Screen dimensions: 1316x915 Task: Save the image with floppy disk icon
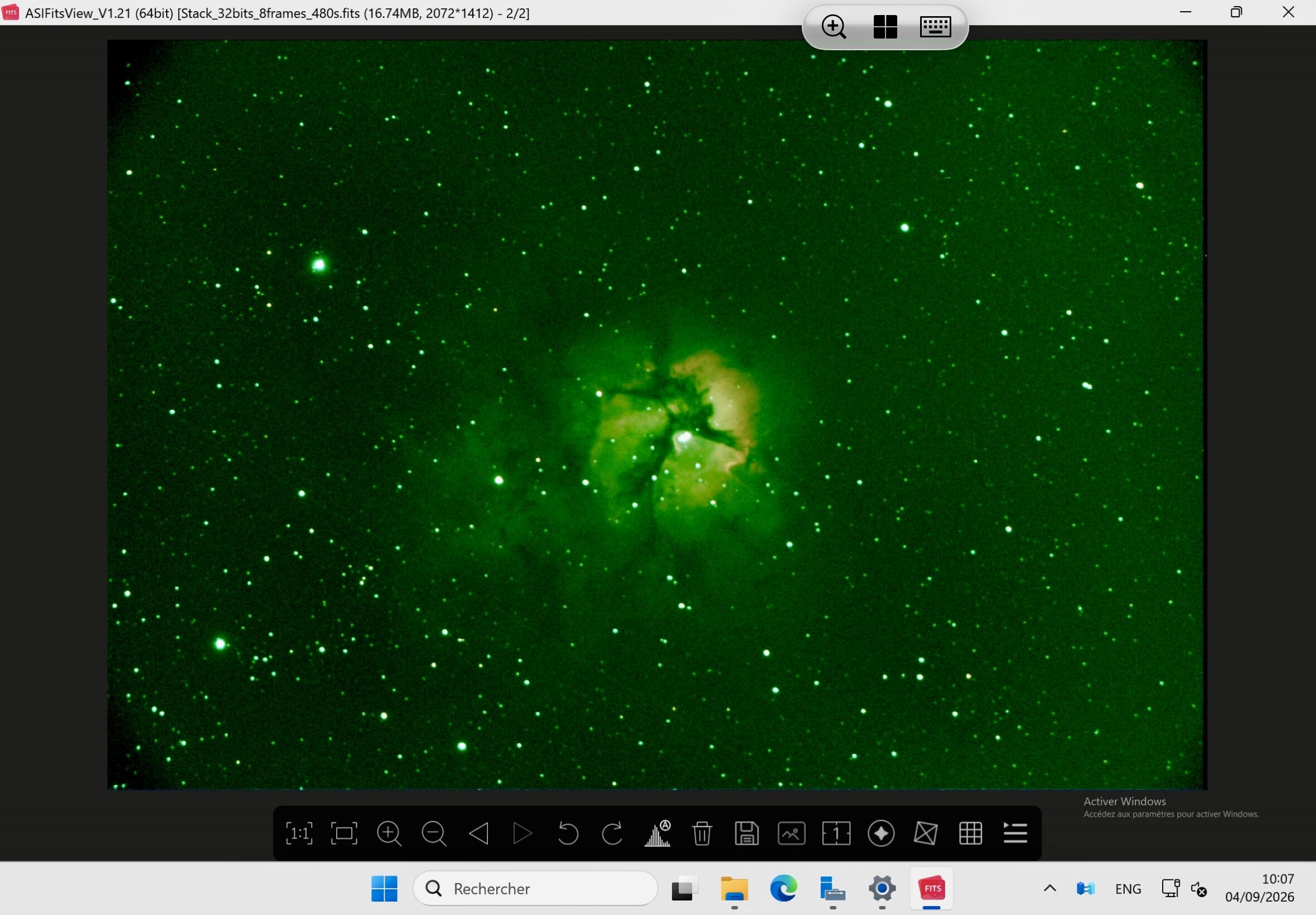tap(747, 833)
